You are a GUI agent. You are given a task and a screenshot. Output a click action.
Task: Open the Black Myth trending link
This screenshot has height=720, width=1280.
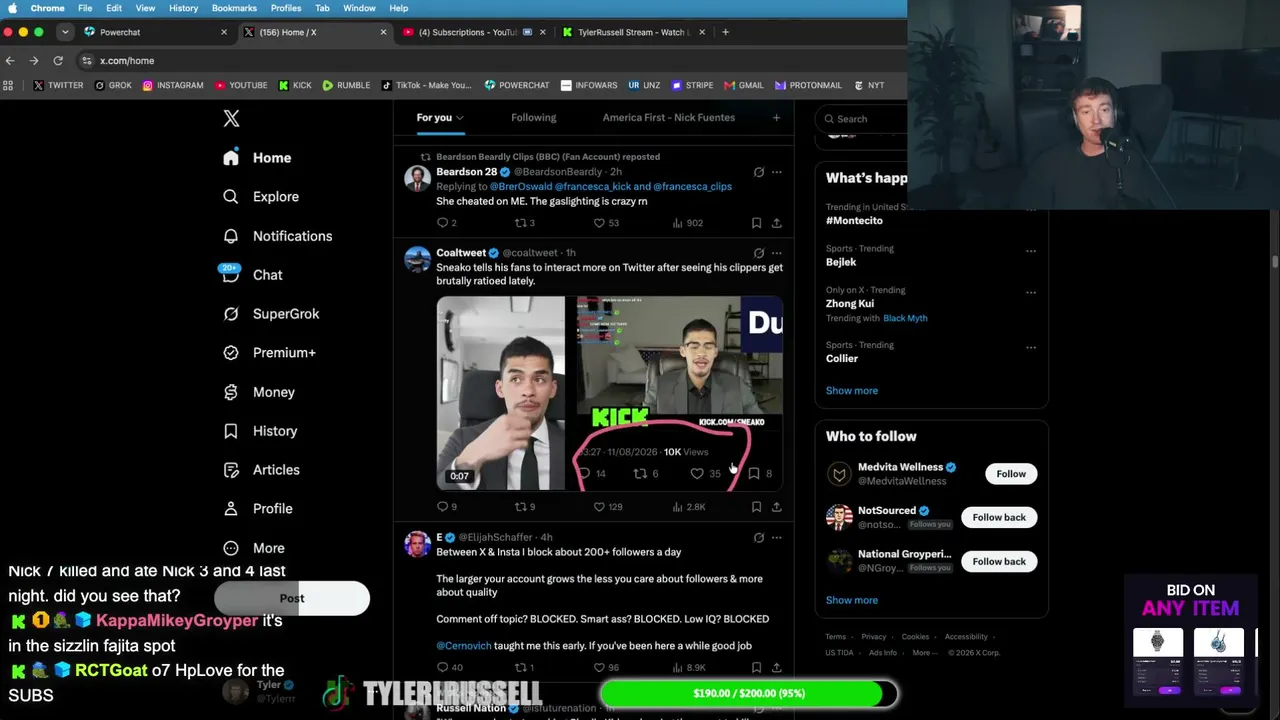point(905,318)
